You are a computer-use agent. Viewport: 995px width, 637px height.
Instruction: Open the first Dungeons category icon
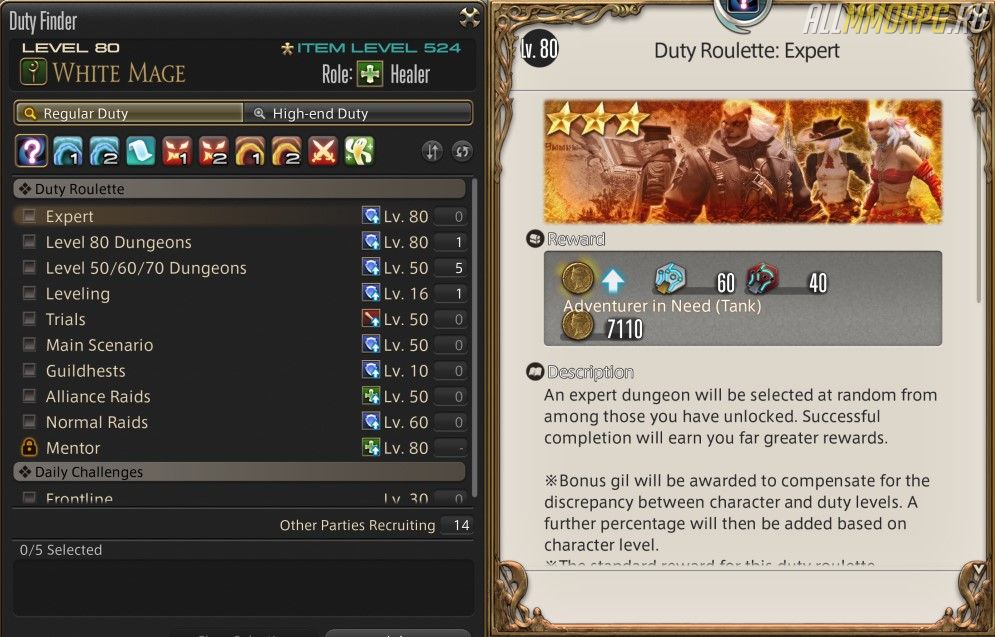click(68, 151)
